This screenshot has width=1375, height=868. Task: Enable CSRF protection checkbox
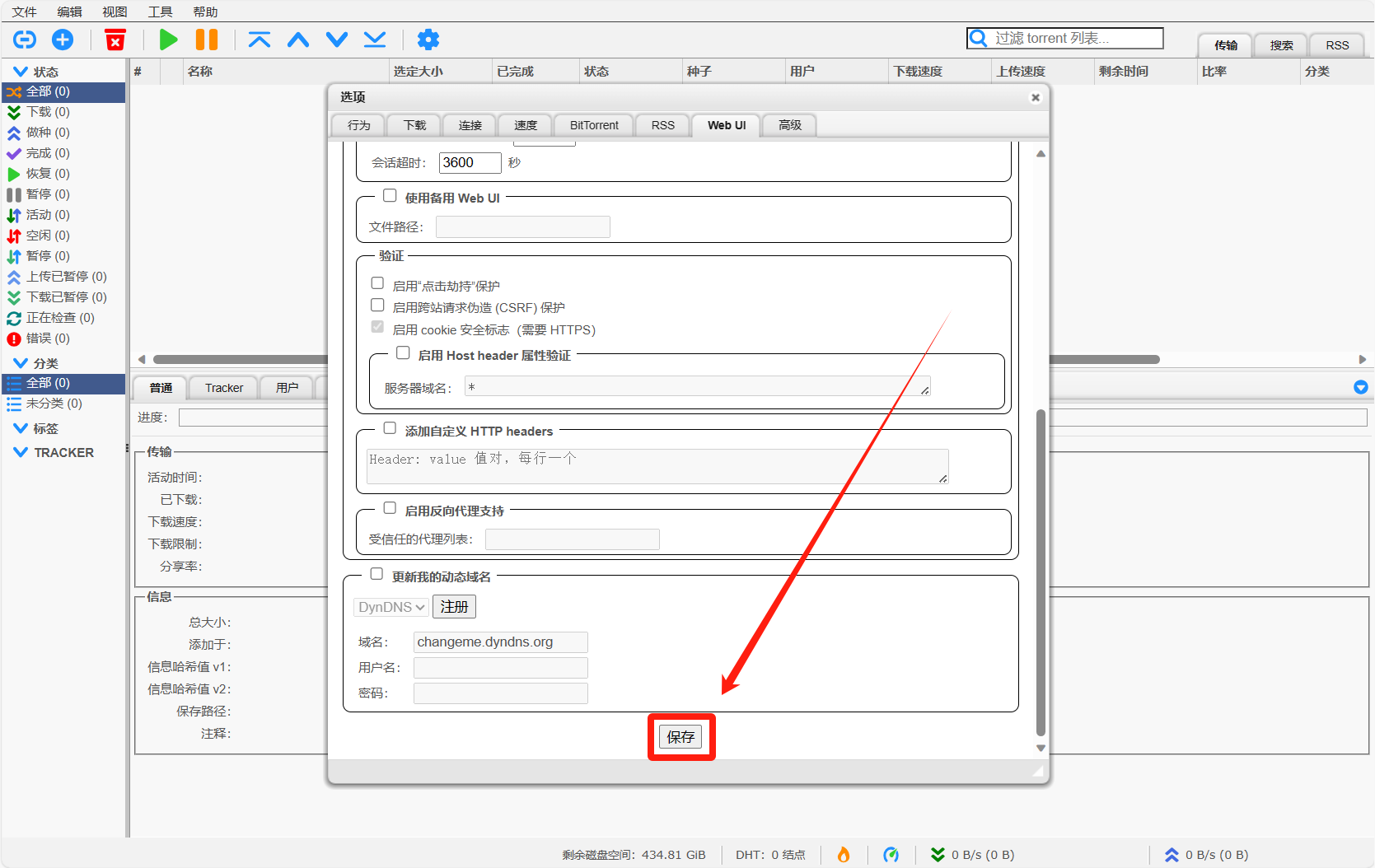coord(377,306)
